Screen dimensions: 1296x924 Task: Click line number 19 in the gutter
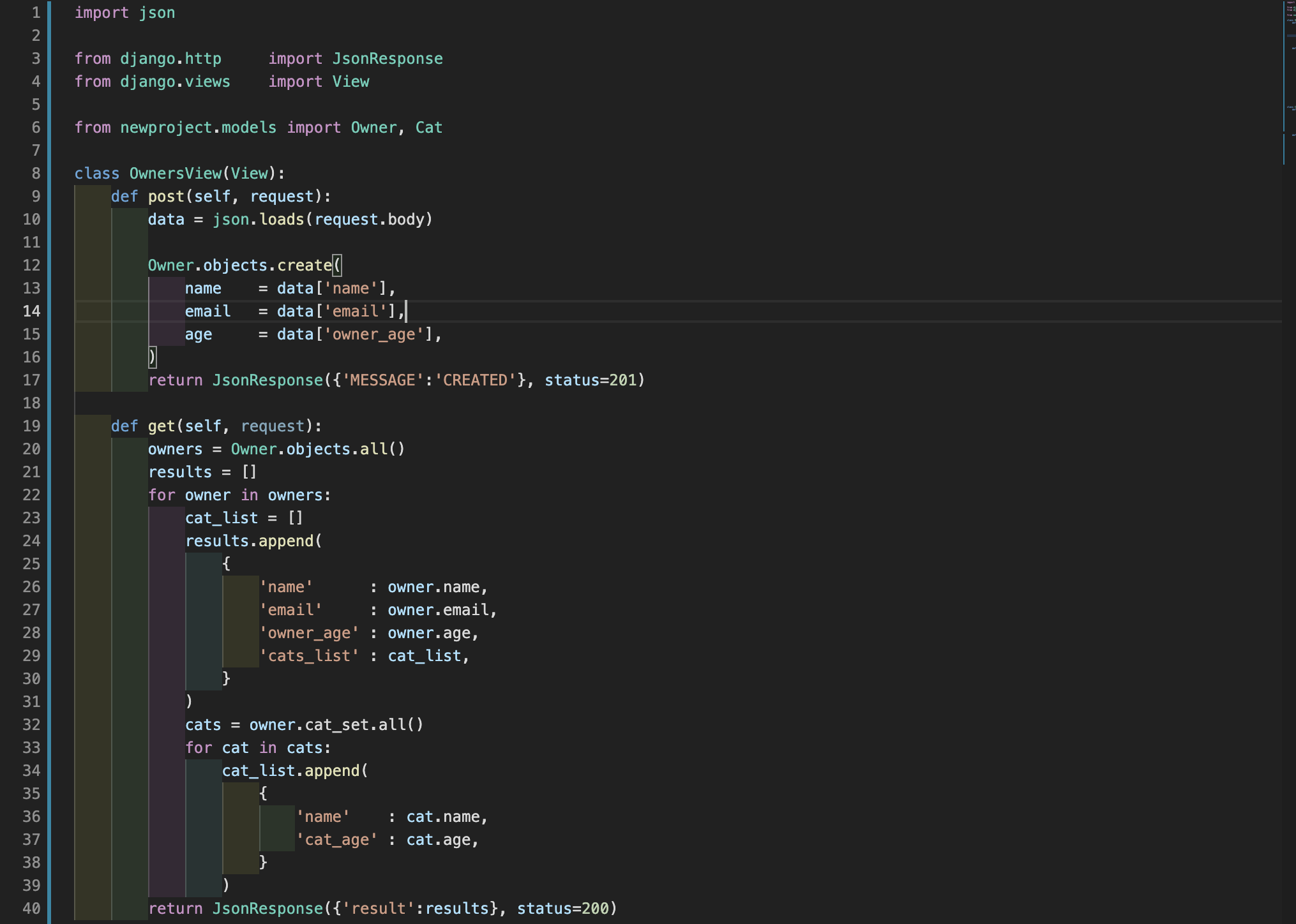click(31, 426)
